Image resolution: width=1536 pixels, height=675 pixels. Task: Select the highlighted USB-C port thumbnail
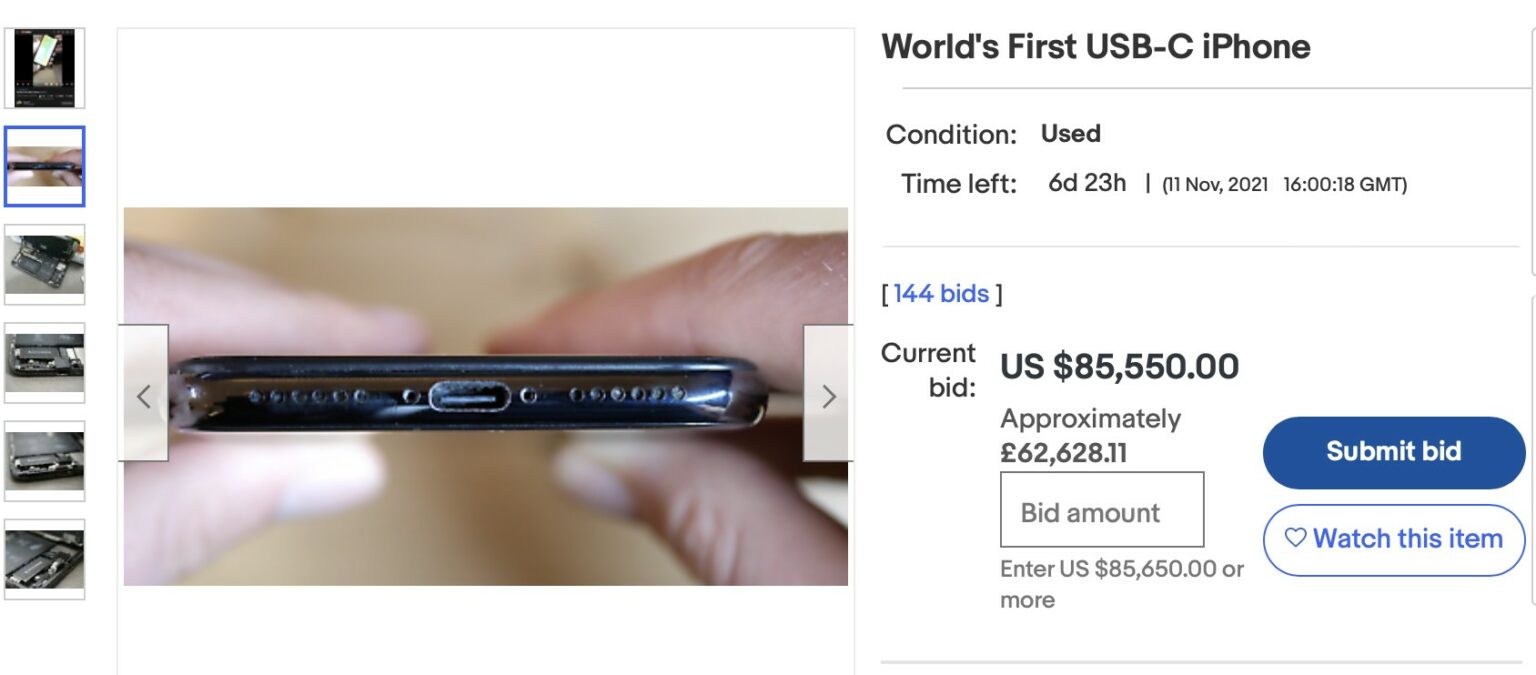point(45,166)
